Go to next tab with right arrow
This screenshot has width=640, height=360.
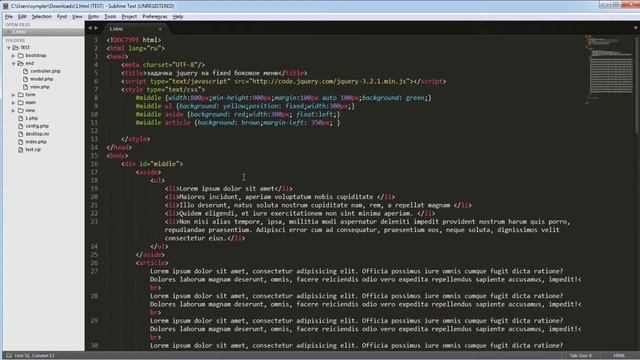[x=96, y=28]
